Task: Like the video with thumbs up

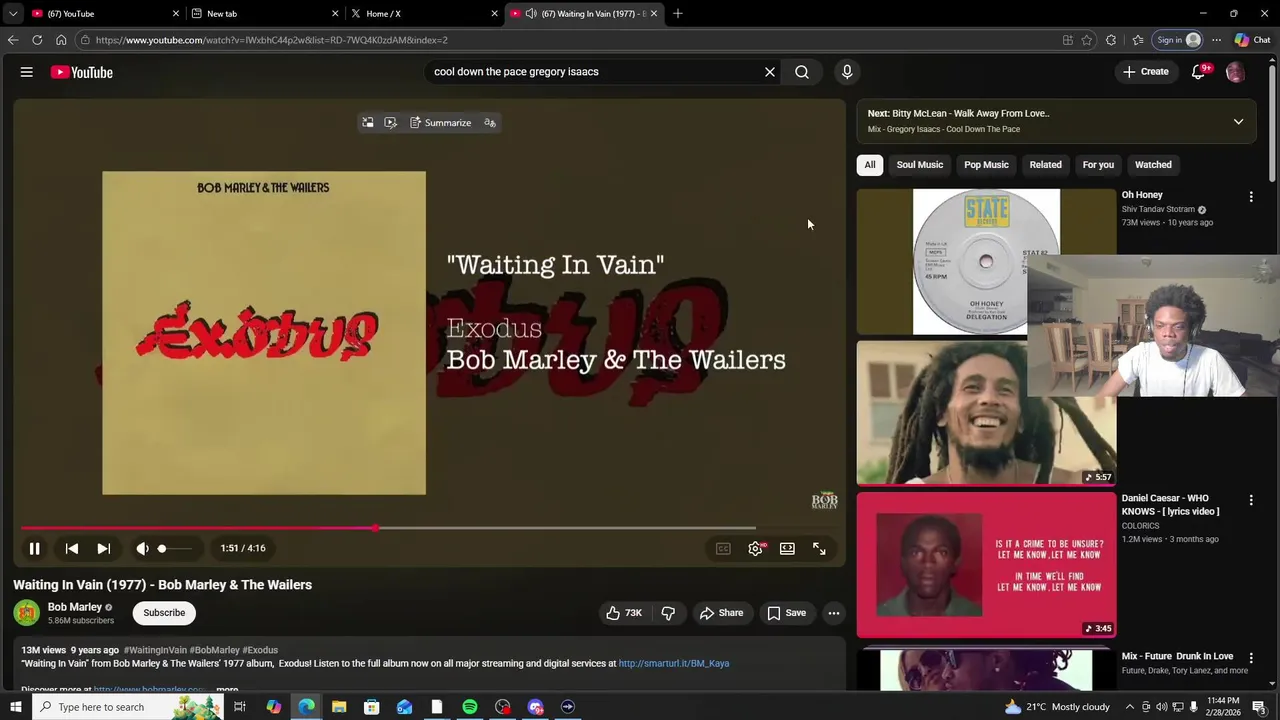Action: coord(624,613)
